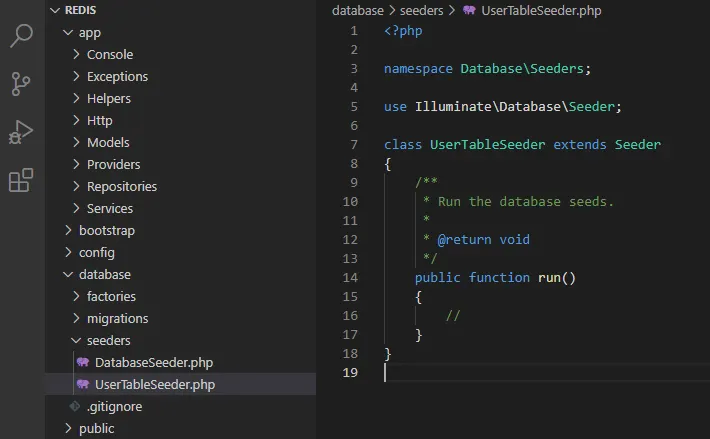Screen dimensions: 710x439
Task: Expand the config folder
Action: pos(68,252)
